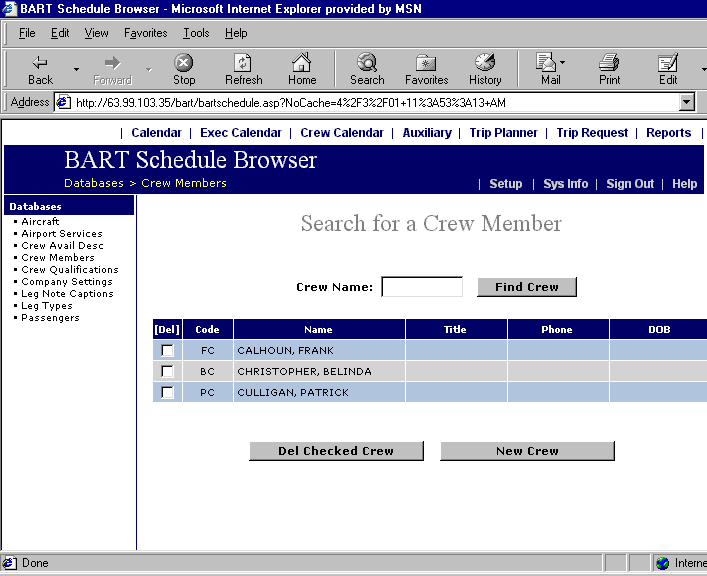
Task: Open the Search toolbar icon
Action: point(367,63)
